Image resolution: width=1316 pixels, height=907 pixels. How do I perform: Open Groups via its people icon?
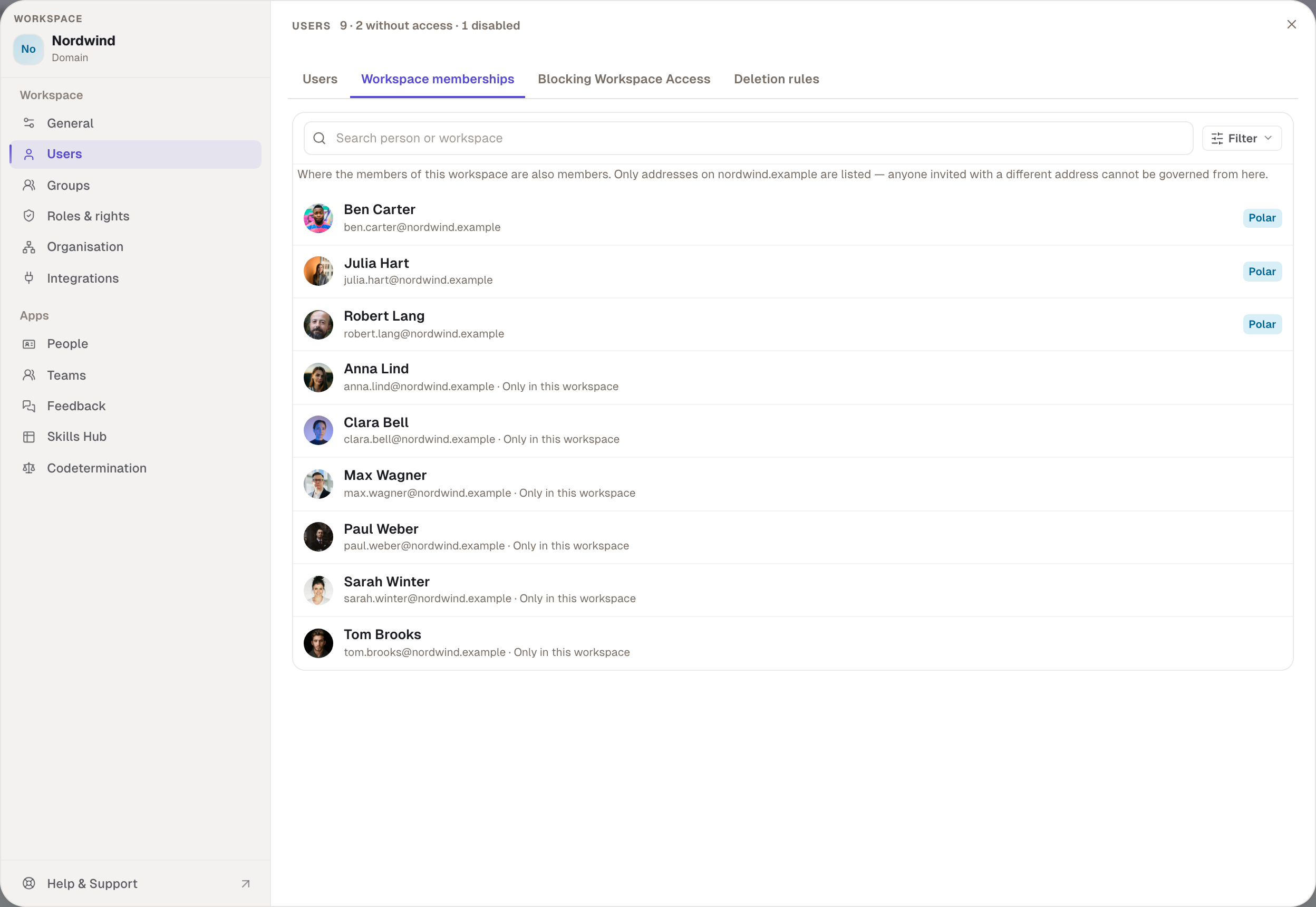[29, 185]
